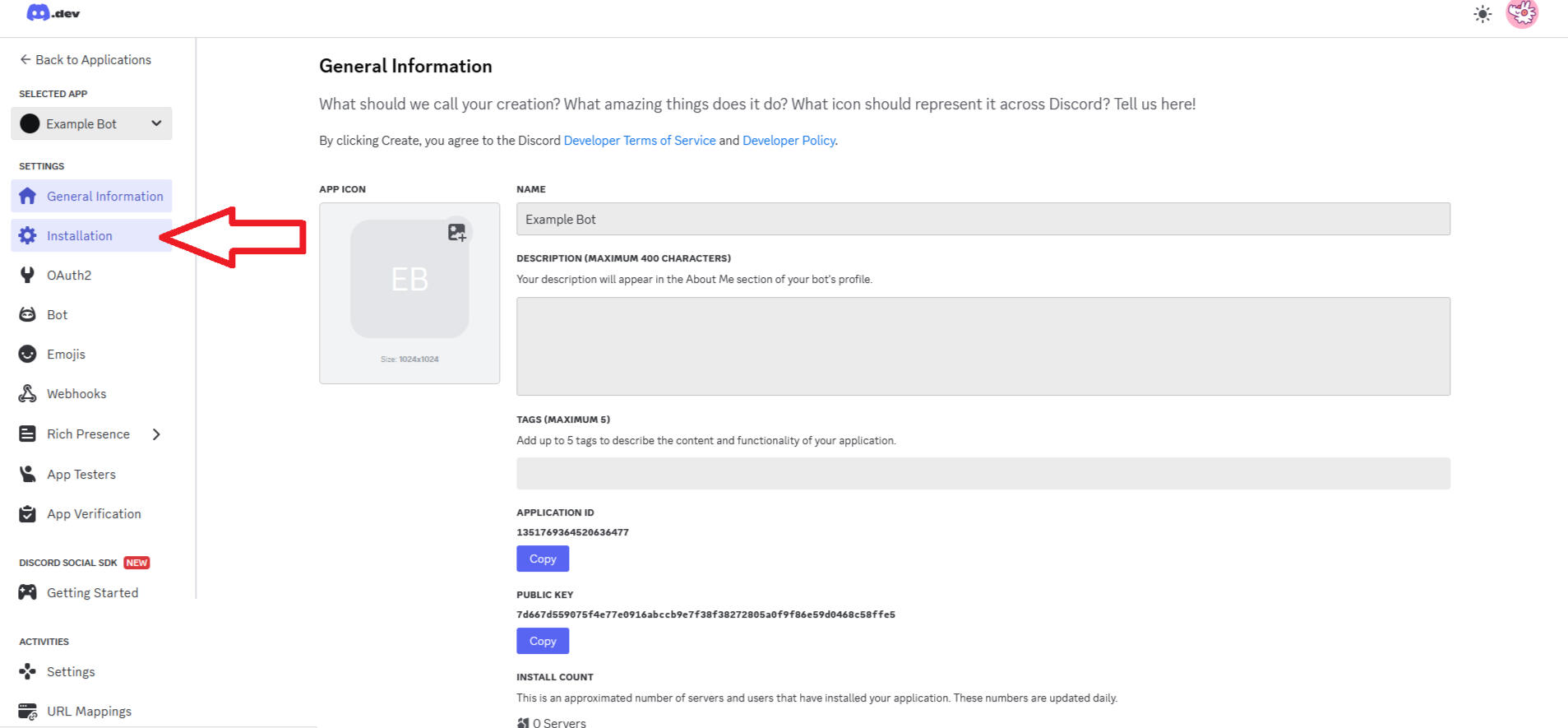
Task: Open the Developer Terms of Service link
Action: tap(639, 141)
